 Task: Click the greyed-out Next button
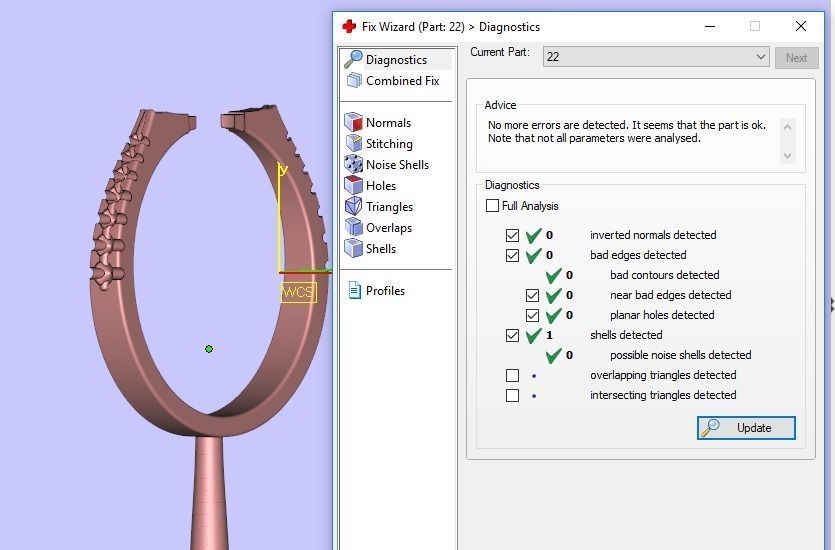pyautogui.click(x=796, y=58)
